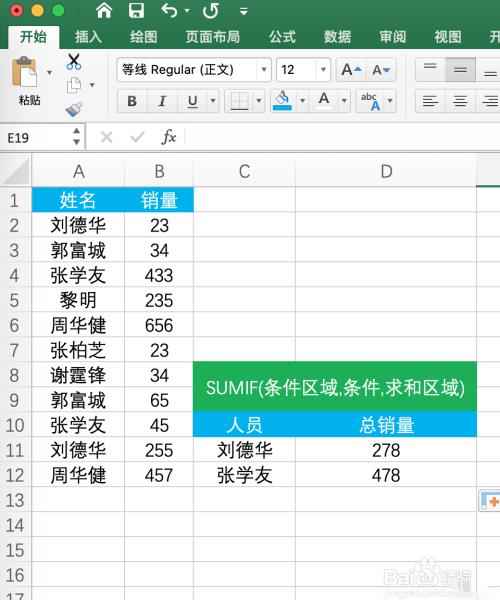Switch to the 插入 tab
The height and width of the screenshot is (600, 500).
[88, 37]
